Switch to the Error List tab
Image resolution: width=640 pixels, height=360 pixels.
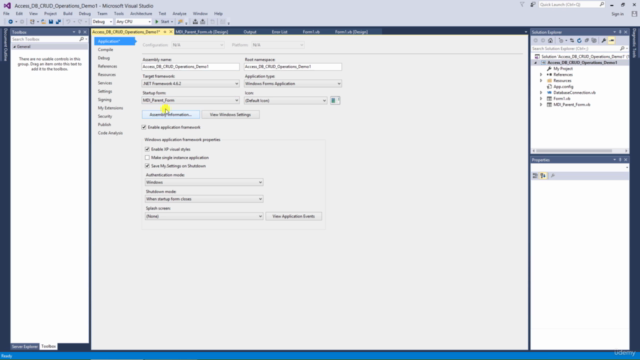[x=280, y=32]
